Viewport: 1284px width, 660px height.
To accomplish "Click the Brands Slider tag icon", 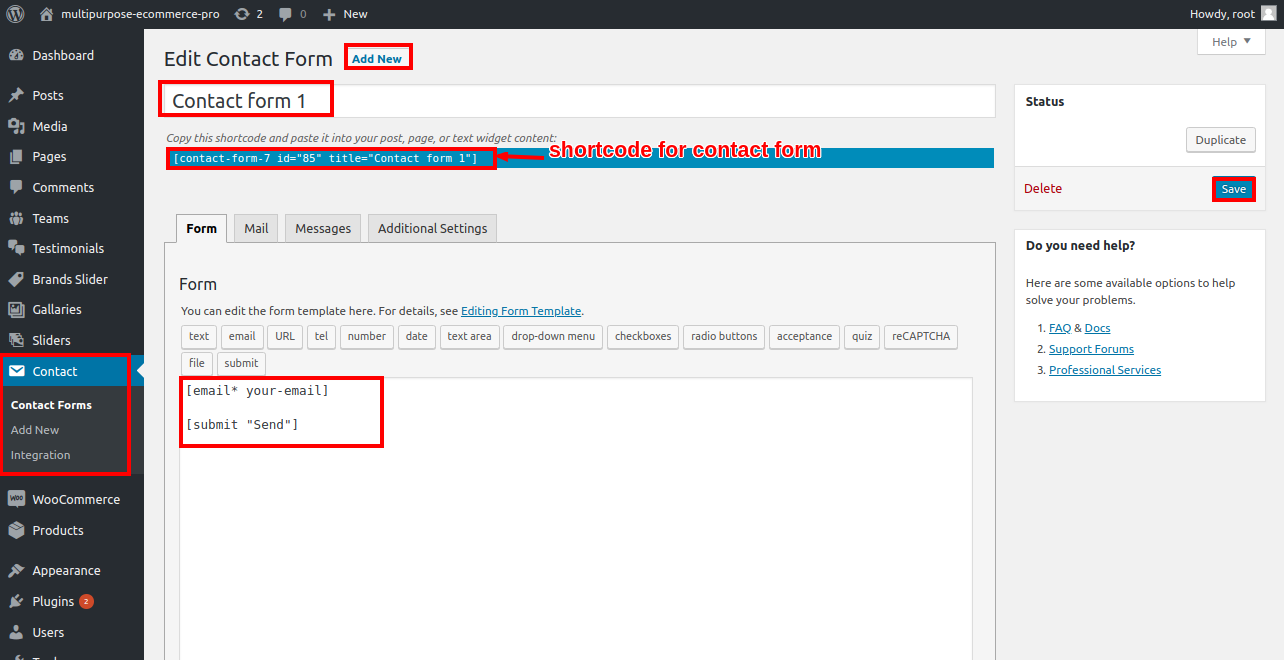I will click(x=16, y=279).
